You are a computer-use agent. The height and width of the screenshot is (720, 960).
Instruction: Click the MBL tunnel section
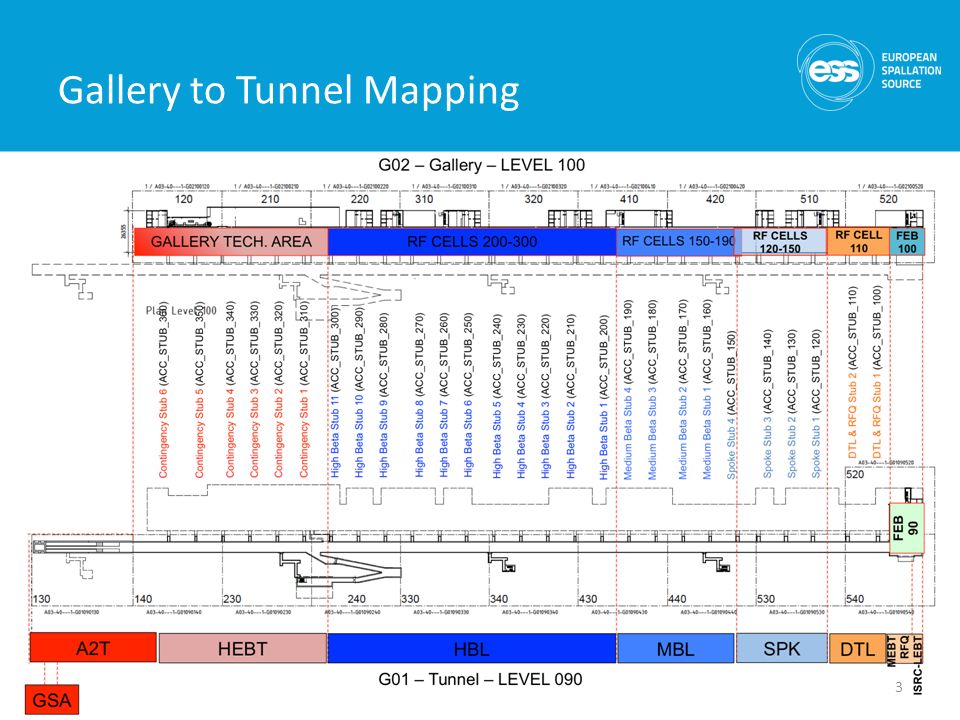click(x=675, y=648)
